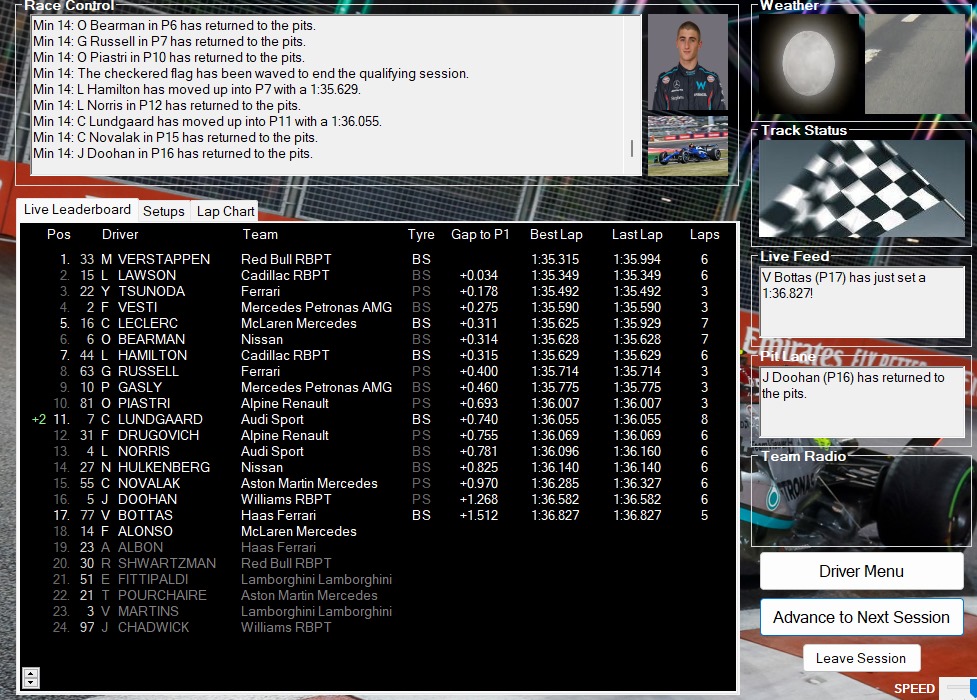The width and height of the screenshot is (977, 700).
Task: Select C LUNDGAARD row
Action: (378, 420)
